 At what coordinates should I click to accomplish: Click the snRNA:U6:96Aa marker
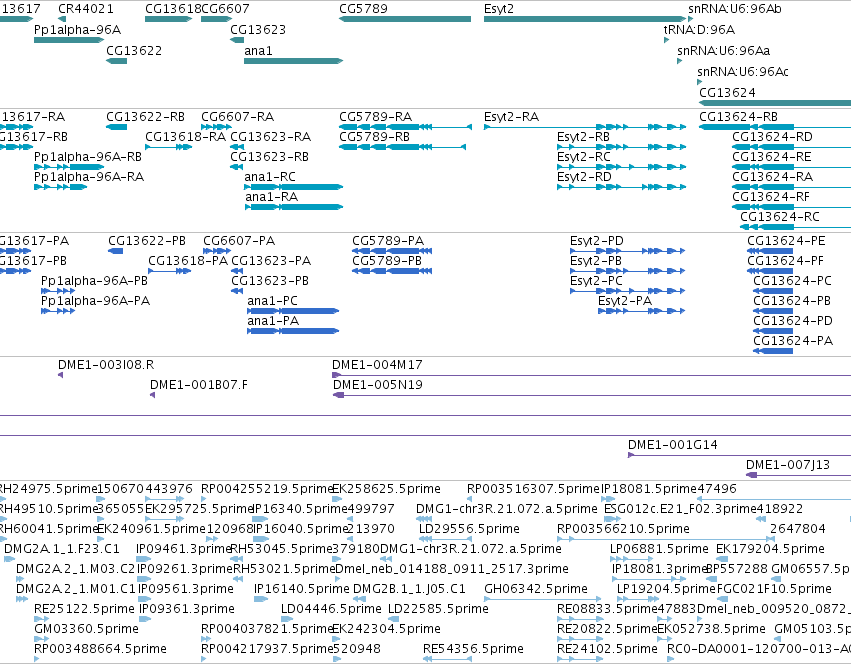(679, 61)
